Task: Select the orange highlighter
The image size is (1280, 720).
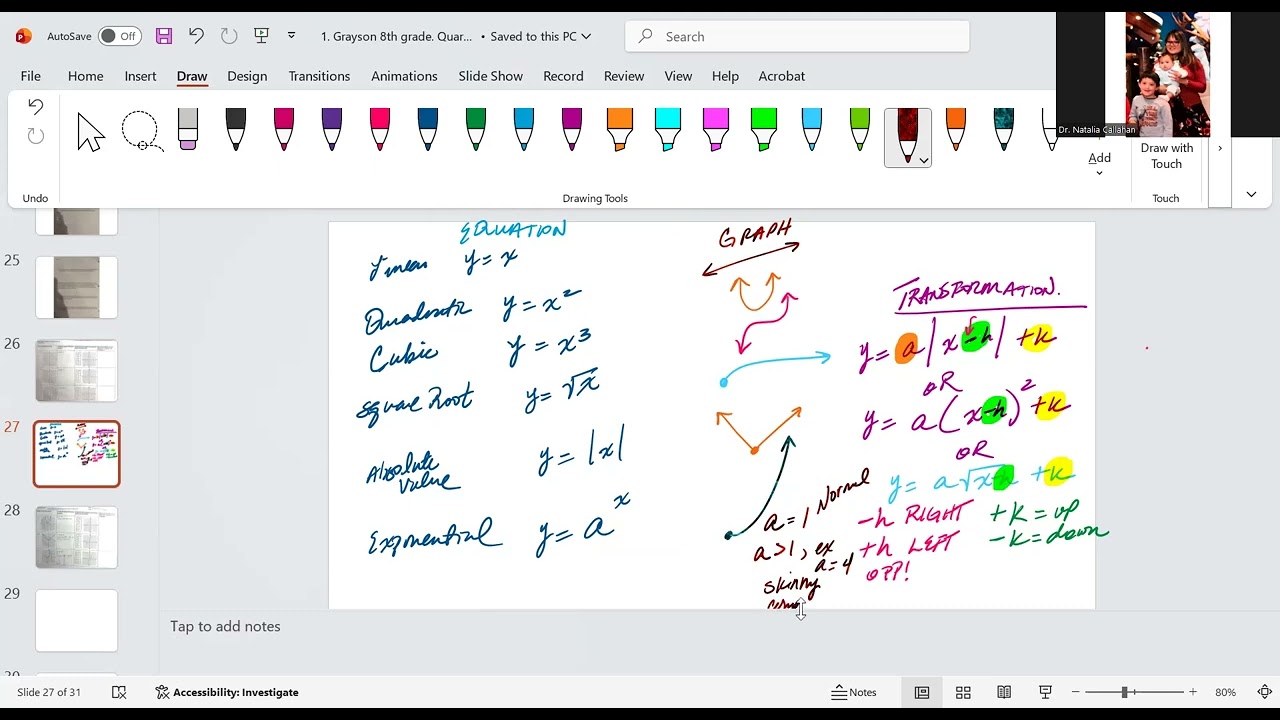Action: (x=620, y=130)
